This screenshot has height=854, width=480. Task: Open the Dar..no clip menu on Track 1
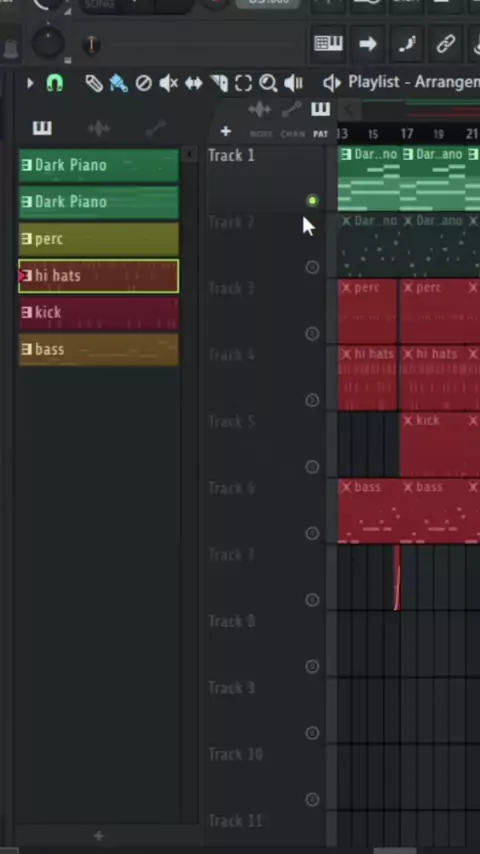tap(346, 155)
